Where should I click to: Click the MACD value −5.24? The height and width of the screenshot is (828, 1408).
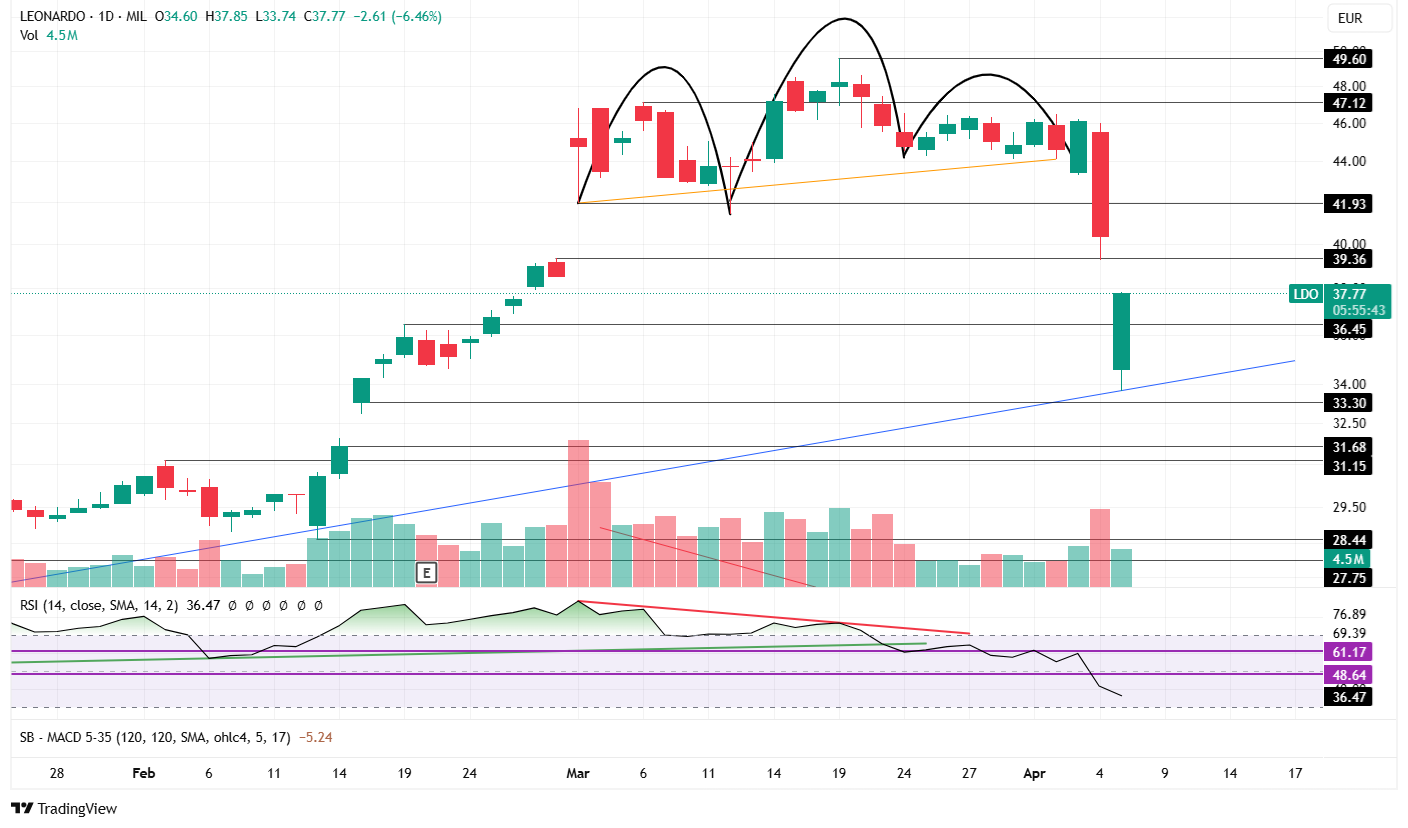pyautogui.click(x=316, y=737)
